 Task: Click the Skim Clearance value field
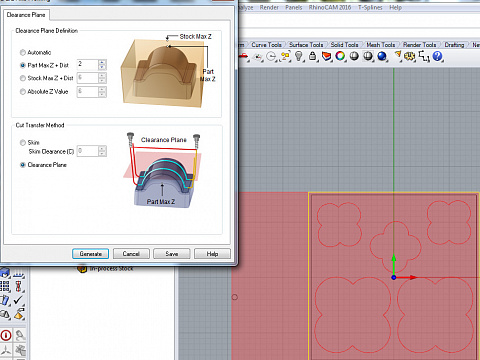(x=88, y=151)
